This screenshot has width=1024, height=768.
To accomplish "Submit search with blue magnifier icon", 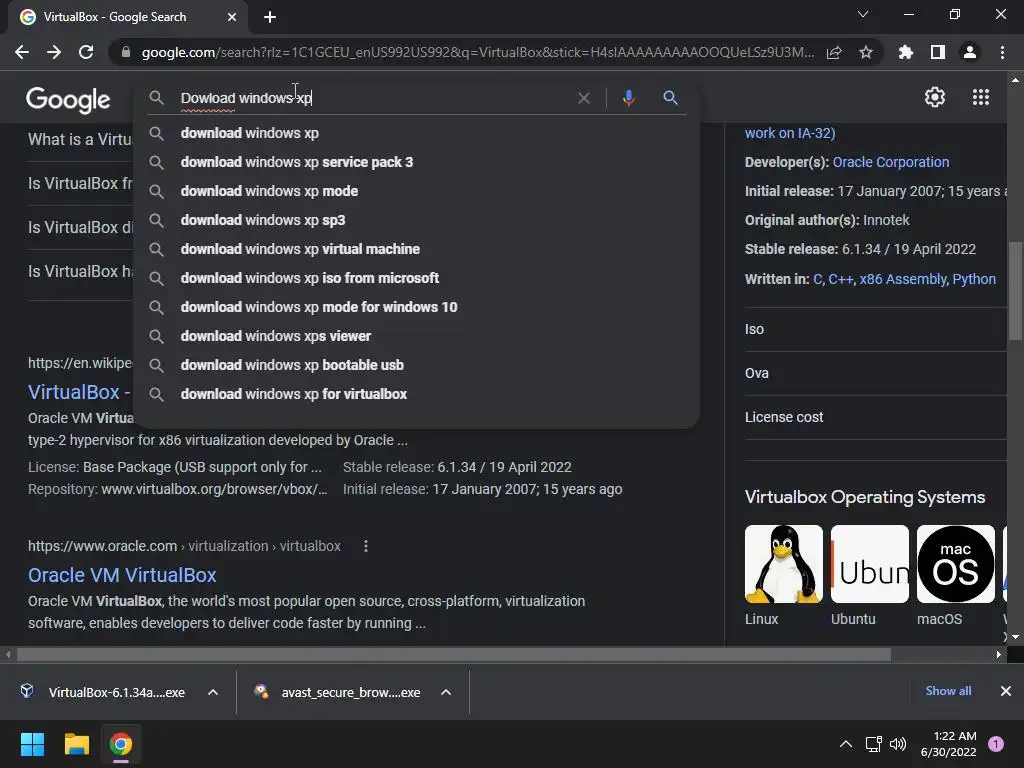I will 670,98.
